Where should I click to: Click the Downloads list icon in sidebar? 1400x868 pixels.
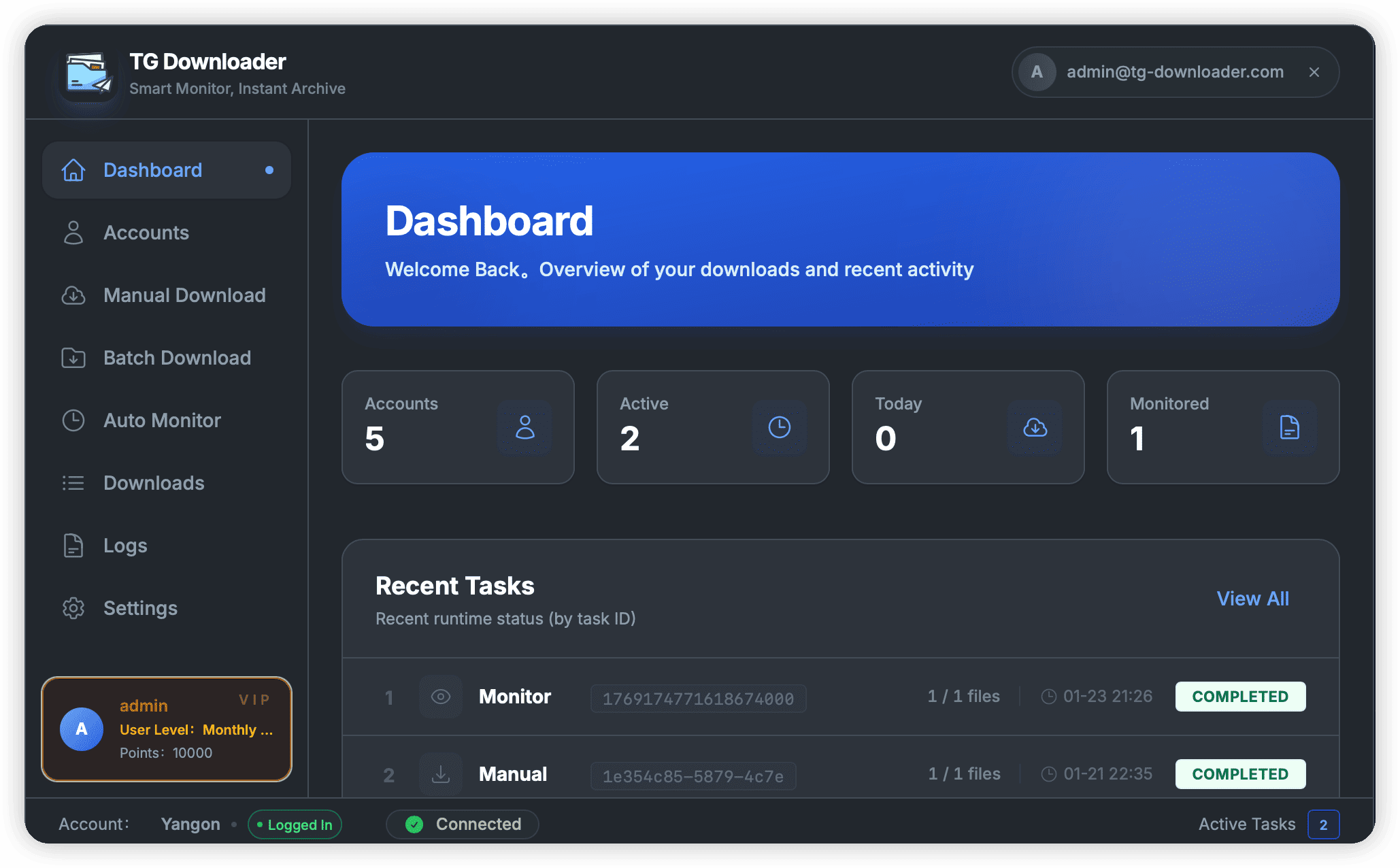click(x=73, y=483)
